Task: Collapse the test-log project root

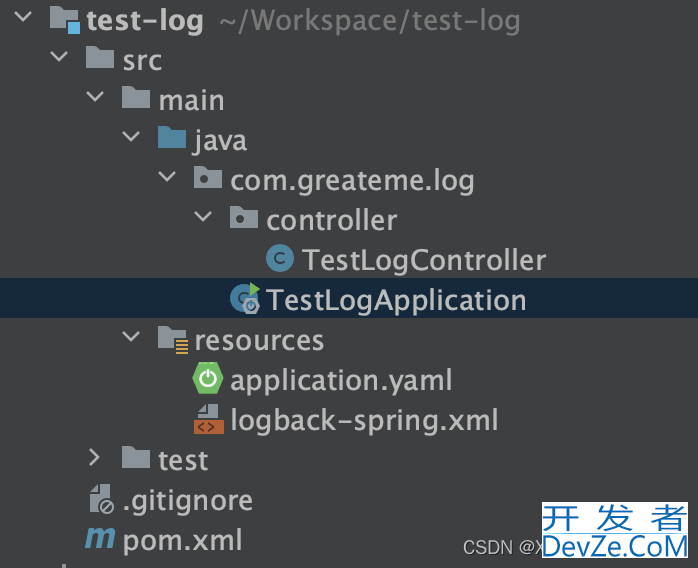Action: [23, 17]
